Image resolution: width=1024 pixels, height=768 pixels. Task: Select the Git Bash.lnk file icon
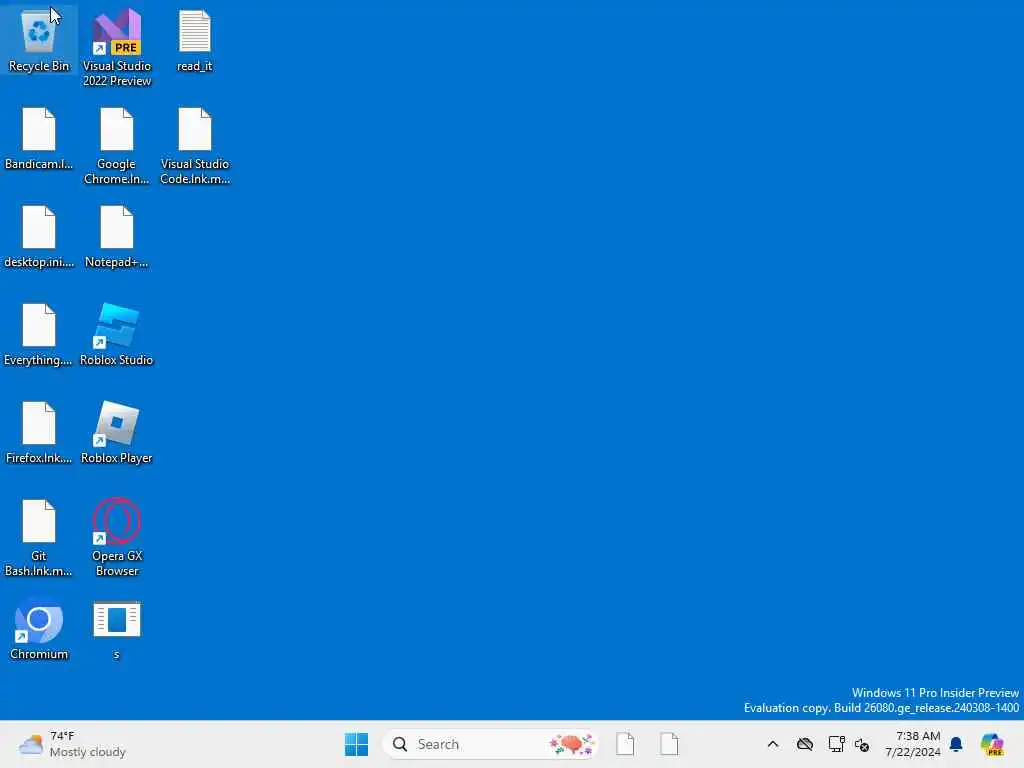(39, 537)
